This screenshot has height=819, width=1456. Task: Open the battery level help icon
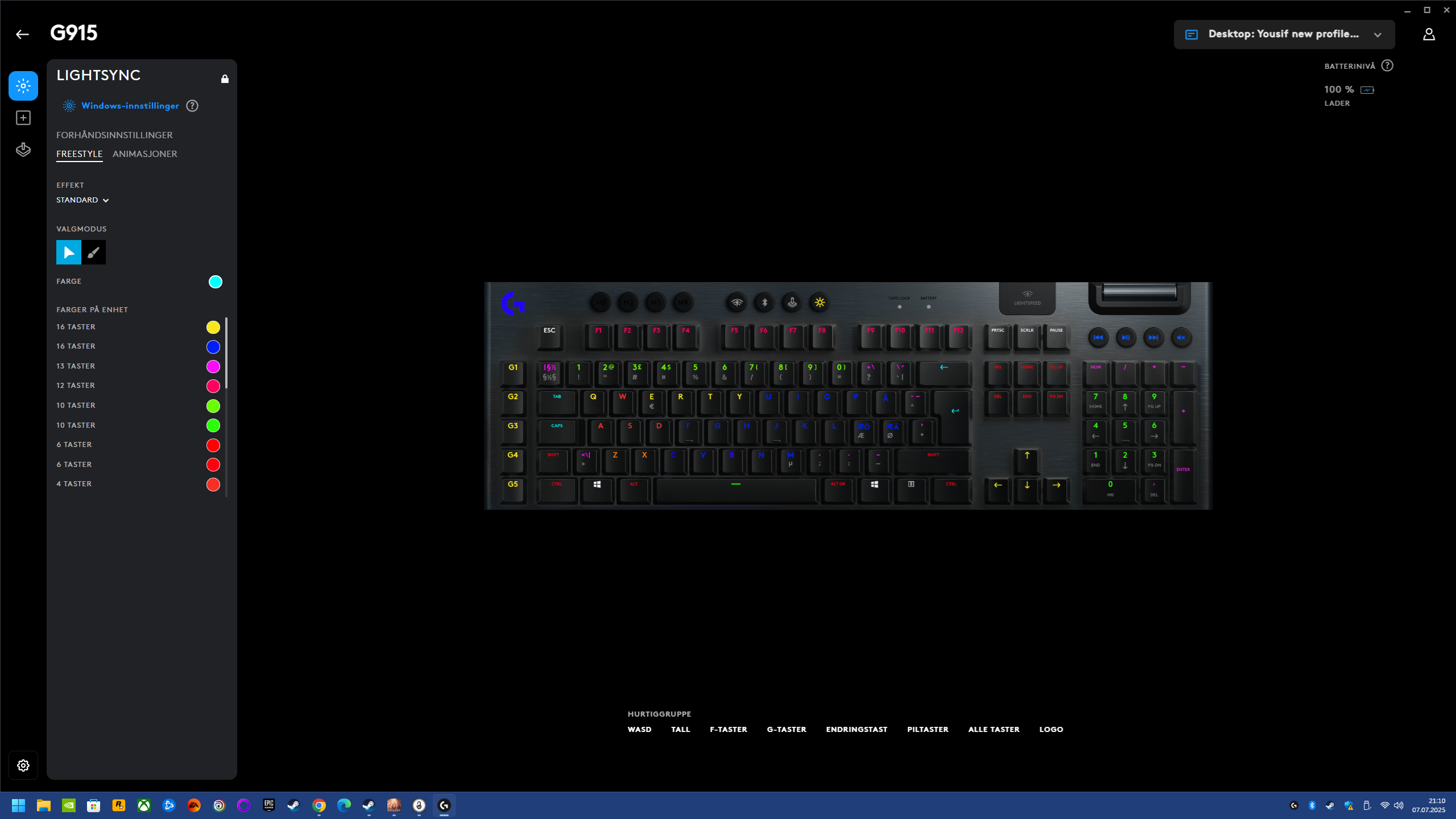click(1387, 66)
